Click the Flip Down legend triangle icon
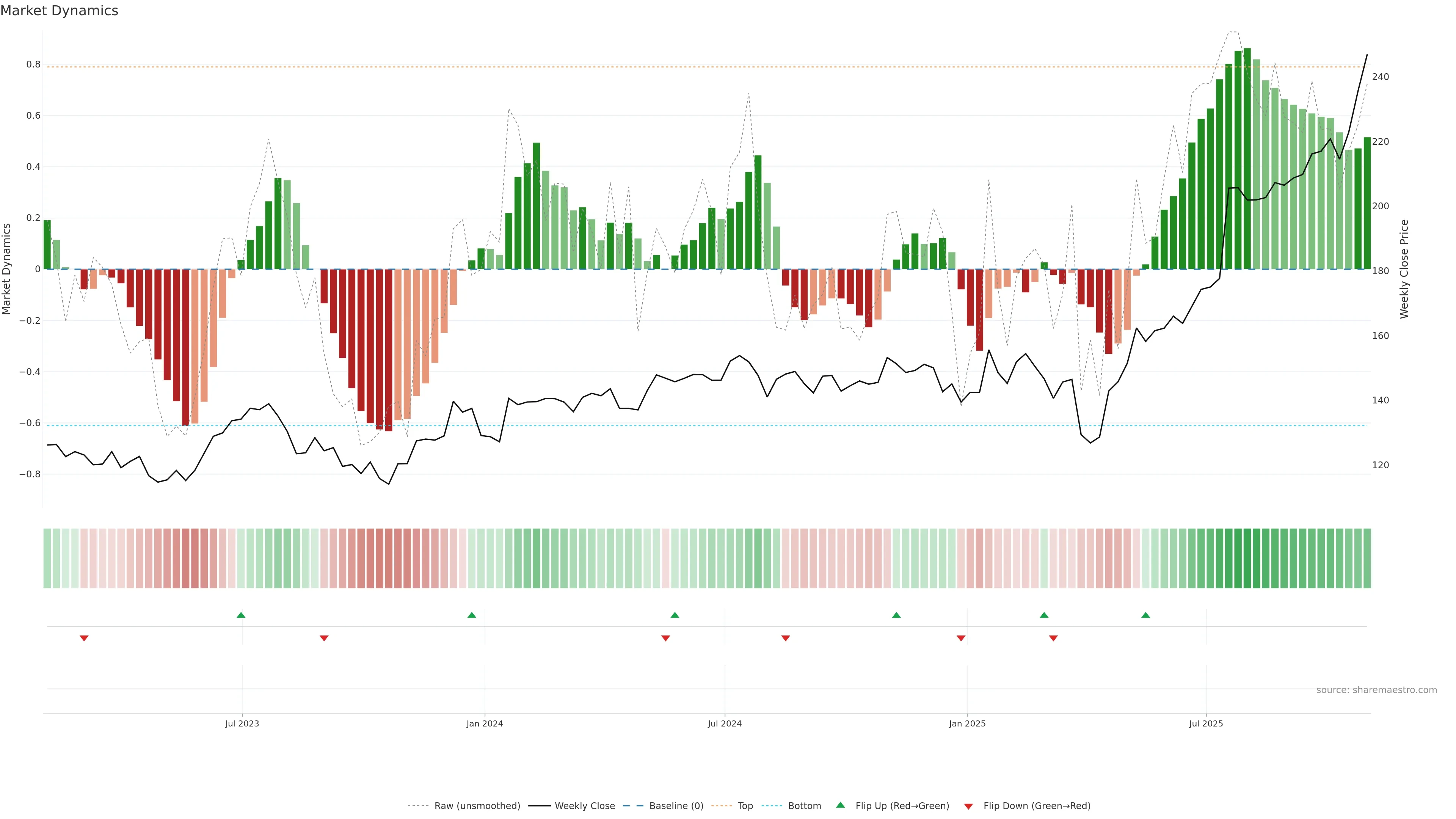 click(x=968, y=806)
